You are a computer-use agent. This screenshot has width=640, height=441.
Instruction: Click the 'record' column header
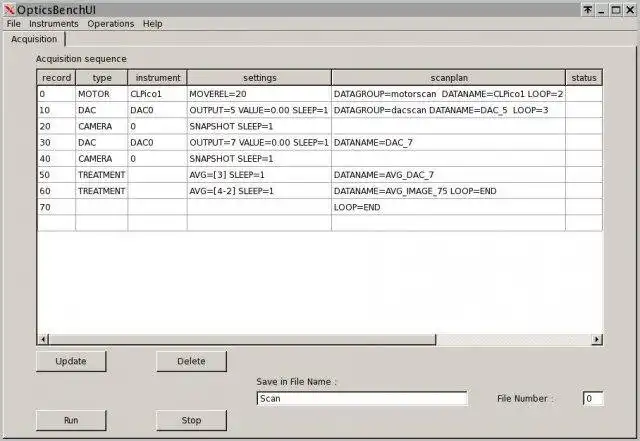[x=56, y=78]
